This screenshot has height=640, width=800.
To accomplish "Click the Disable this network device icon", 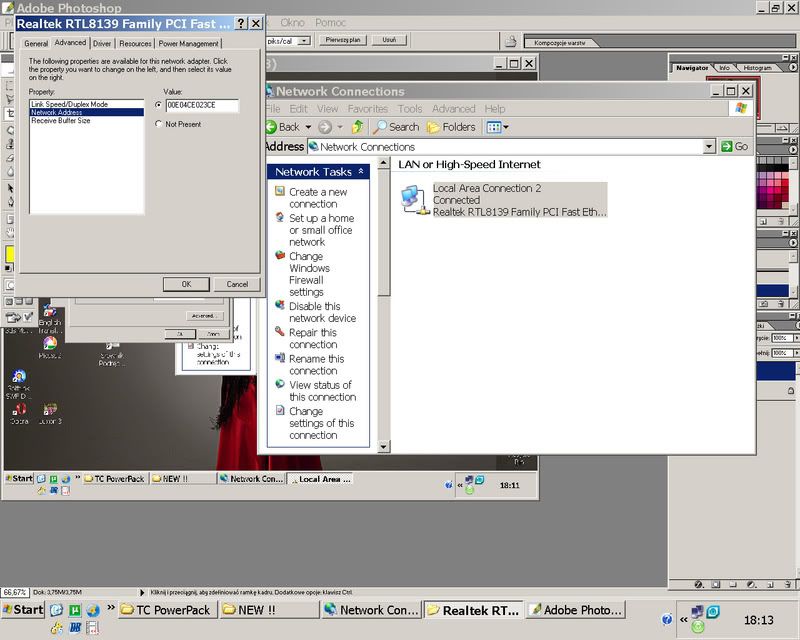I will (280, 305).
